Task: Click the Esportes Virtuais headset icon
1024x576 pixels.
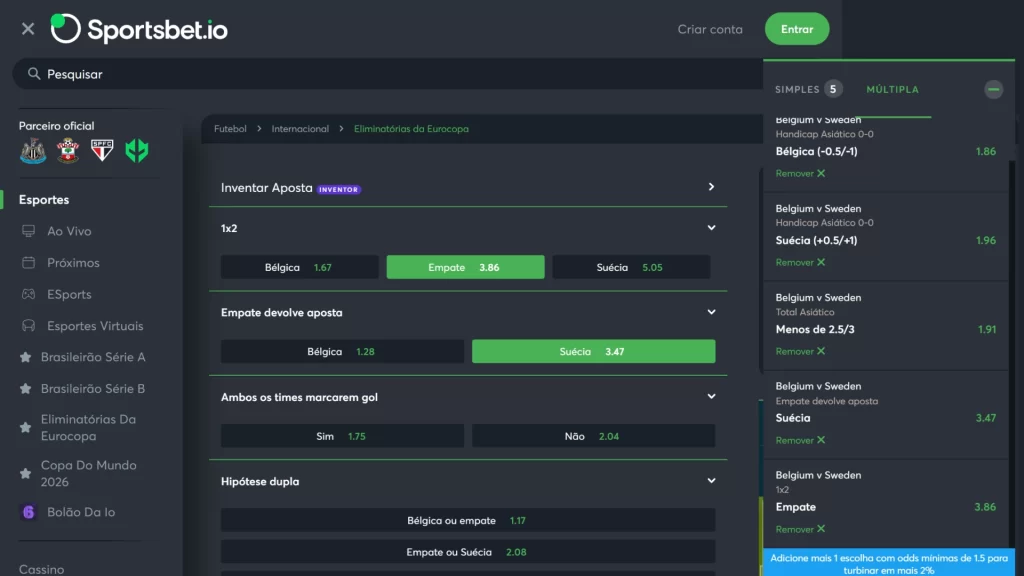Action: [x=28, y=325]
